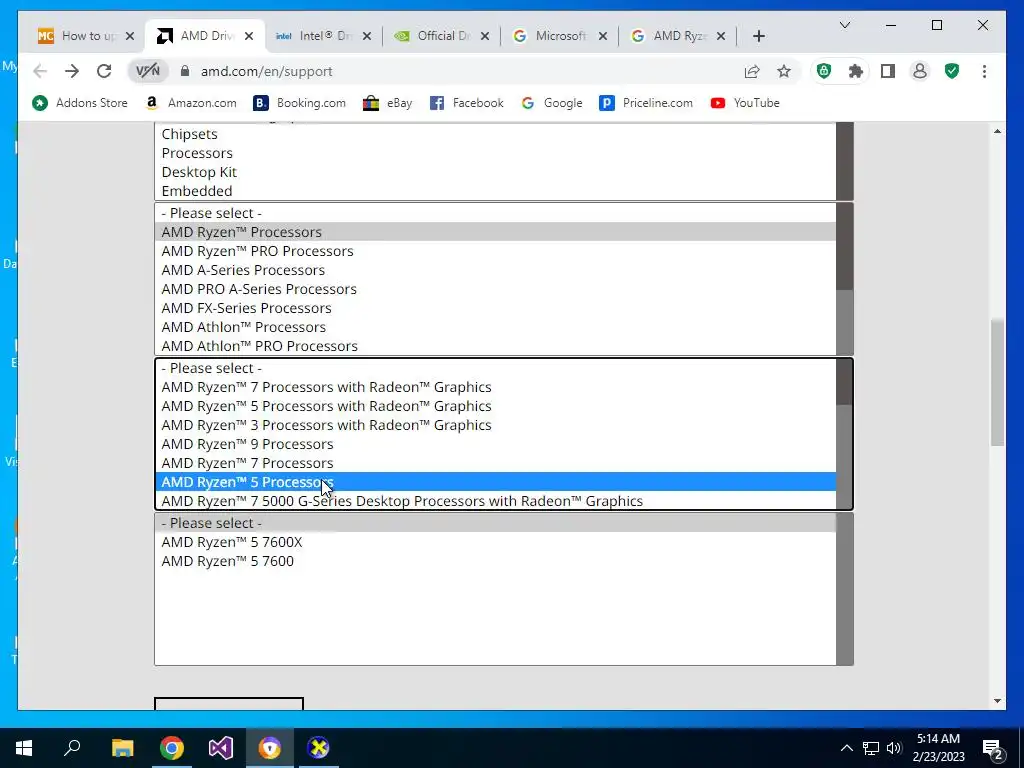Open a new browser tab
The height and width of the screenshot is (768, 1024).
pos(758,36)
